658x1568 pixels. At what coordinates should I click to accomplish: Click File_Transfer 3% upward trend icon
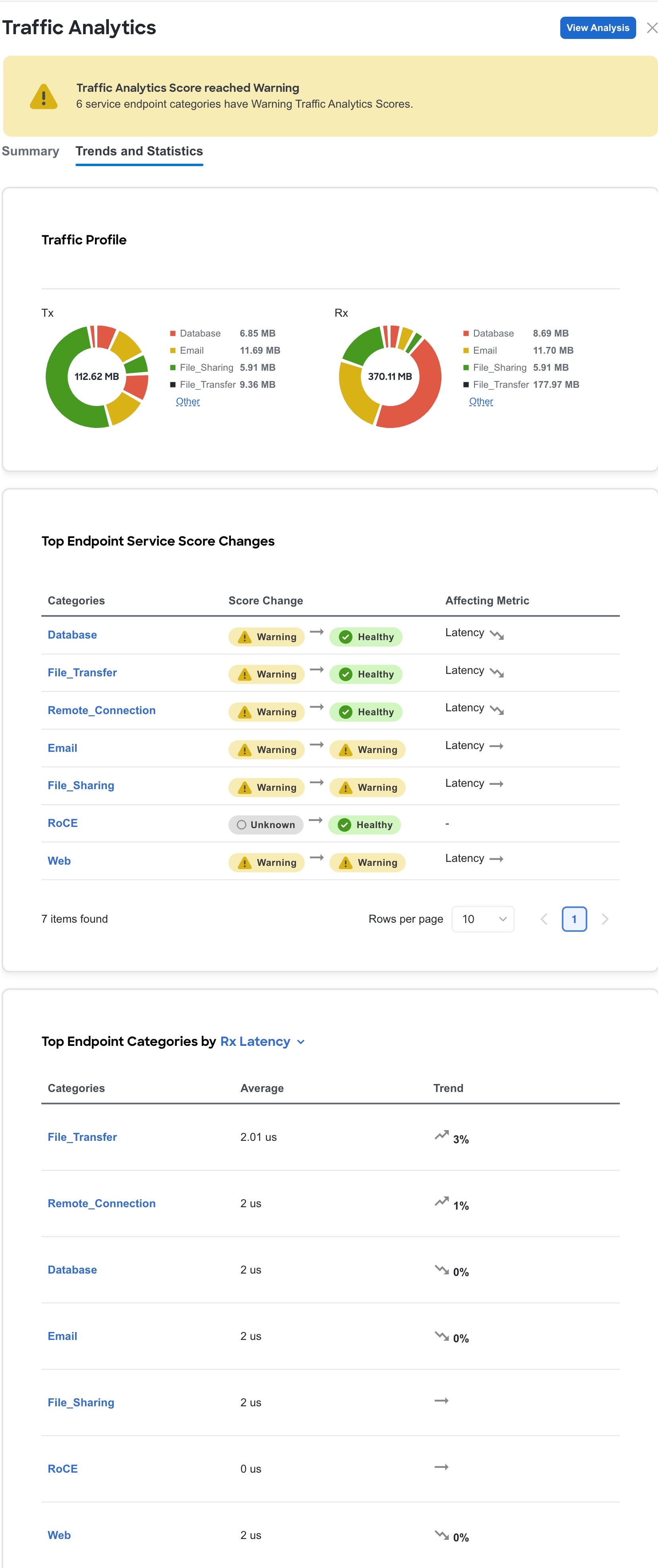[x=441, y=1135]
